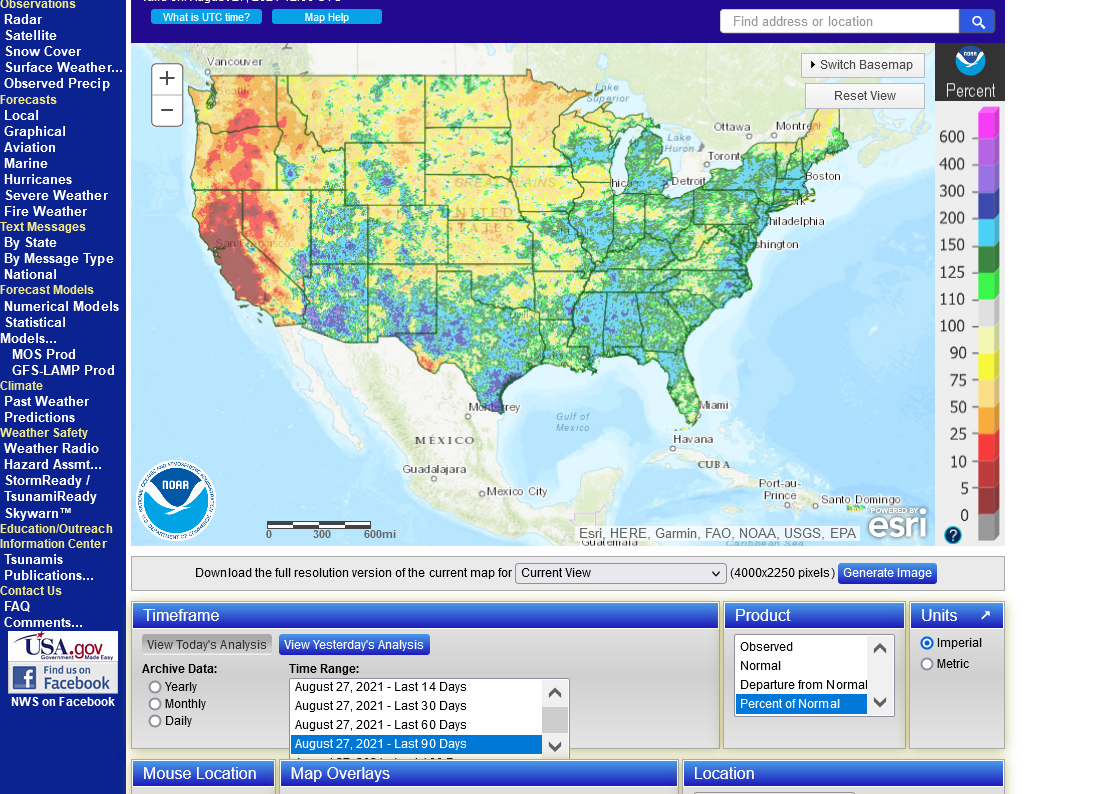Open the Past Weather sidebar link
Screen dimensions: 1101x794
[x=46, y=402]
